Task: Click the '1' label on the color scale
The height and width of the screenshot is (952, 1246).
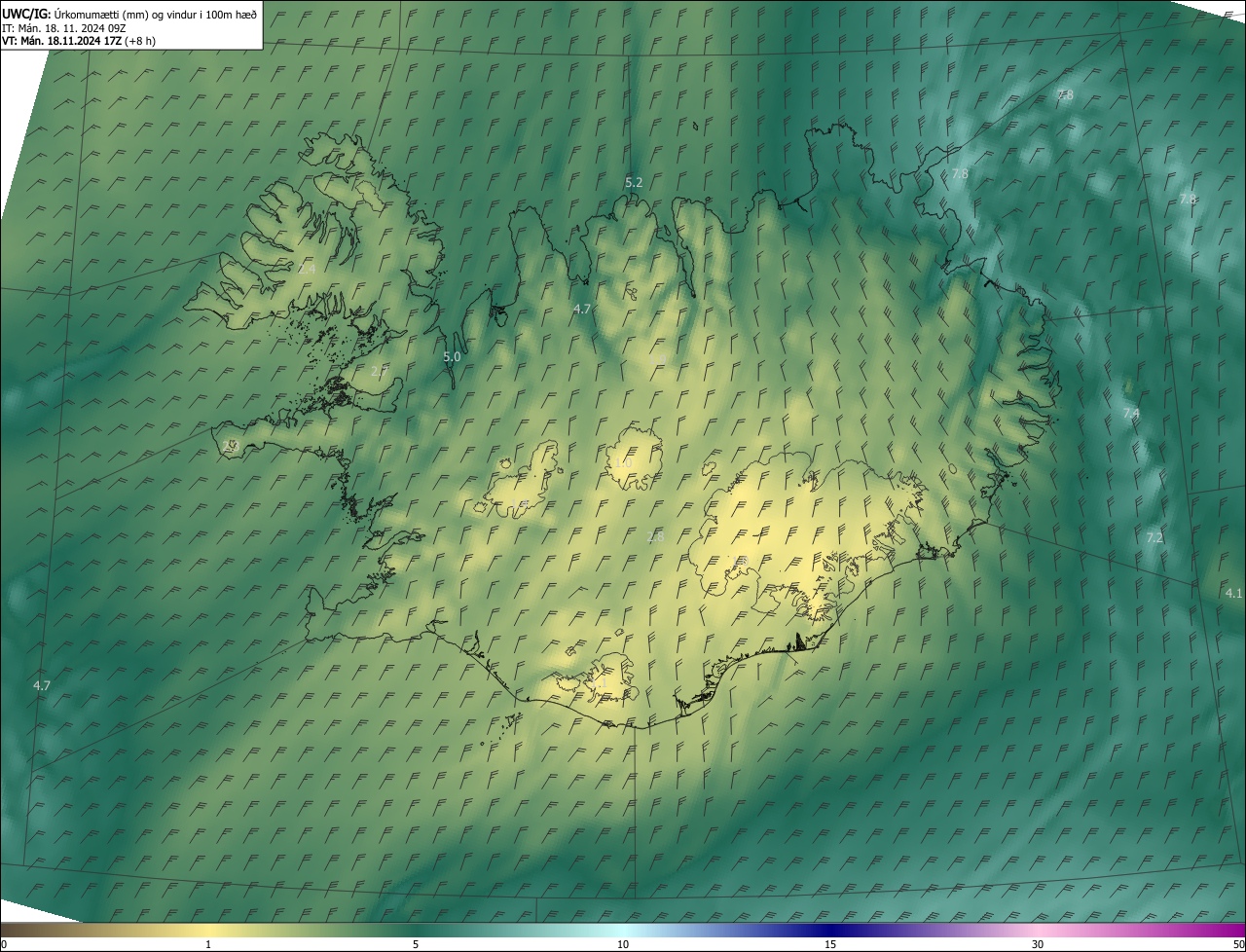Action: coord(208,944)
